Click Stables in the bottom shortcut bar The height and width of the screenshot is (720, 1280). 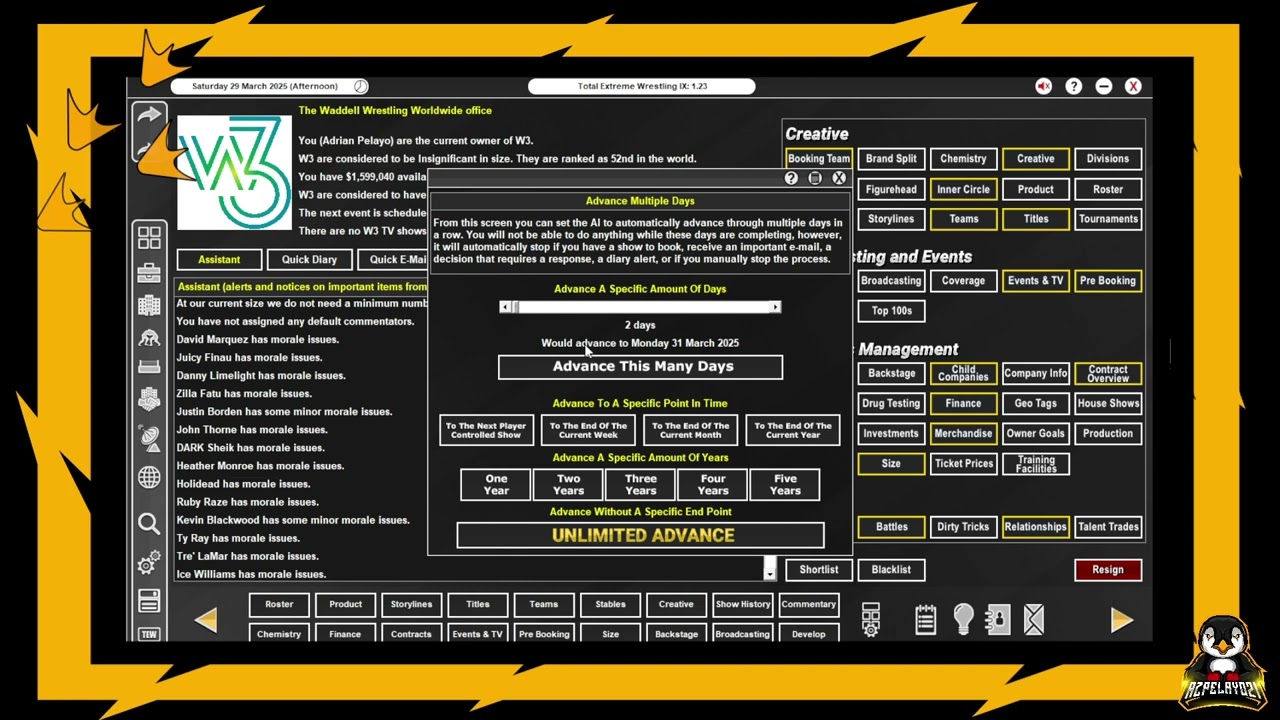pos(610,604)
